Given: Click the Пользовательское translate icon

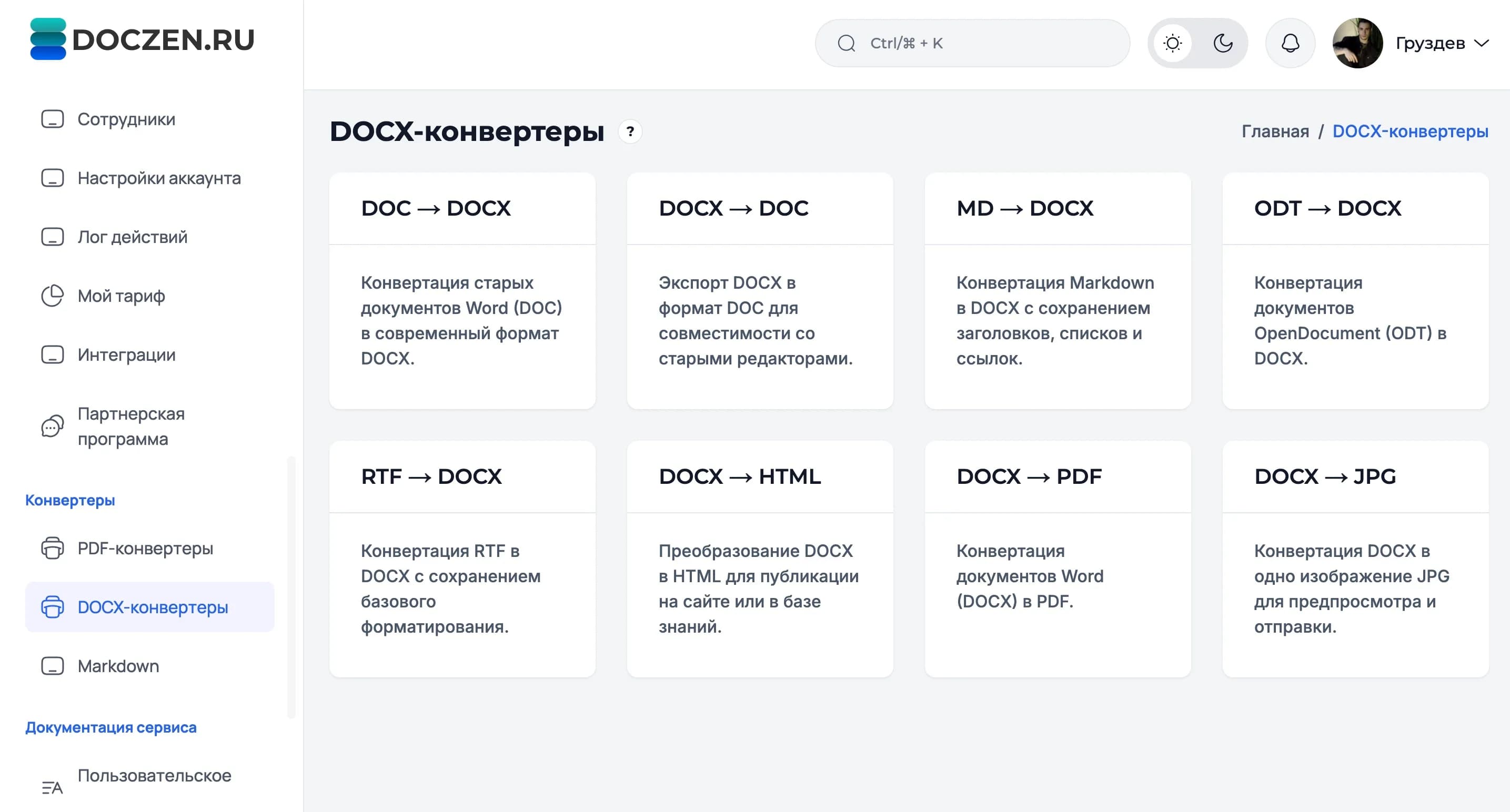Looking at the screenshot, I should [x=52, y=788].
